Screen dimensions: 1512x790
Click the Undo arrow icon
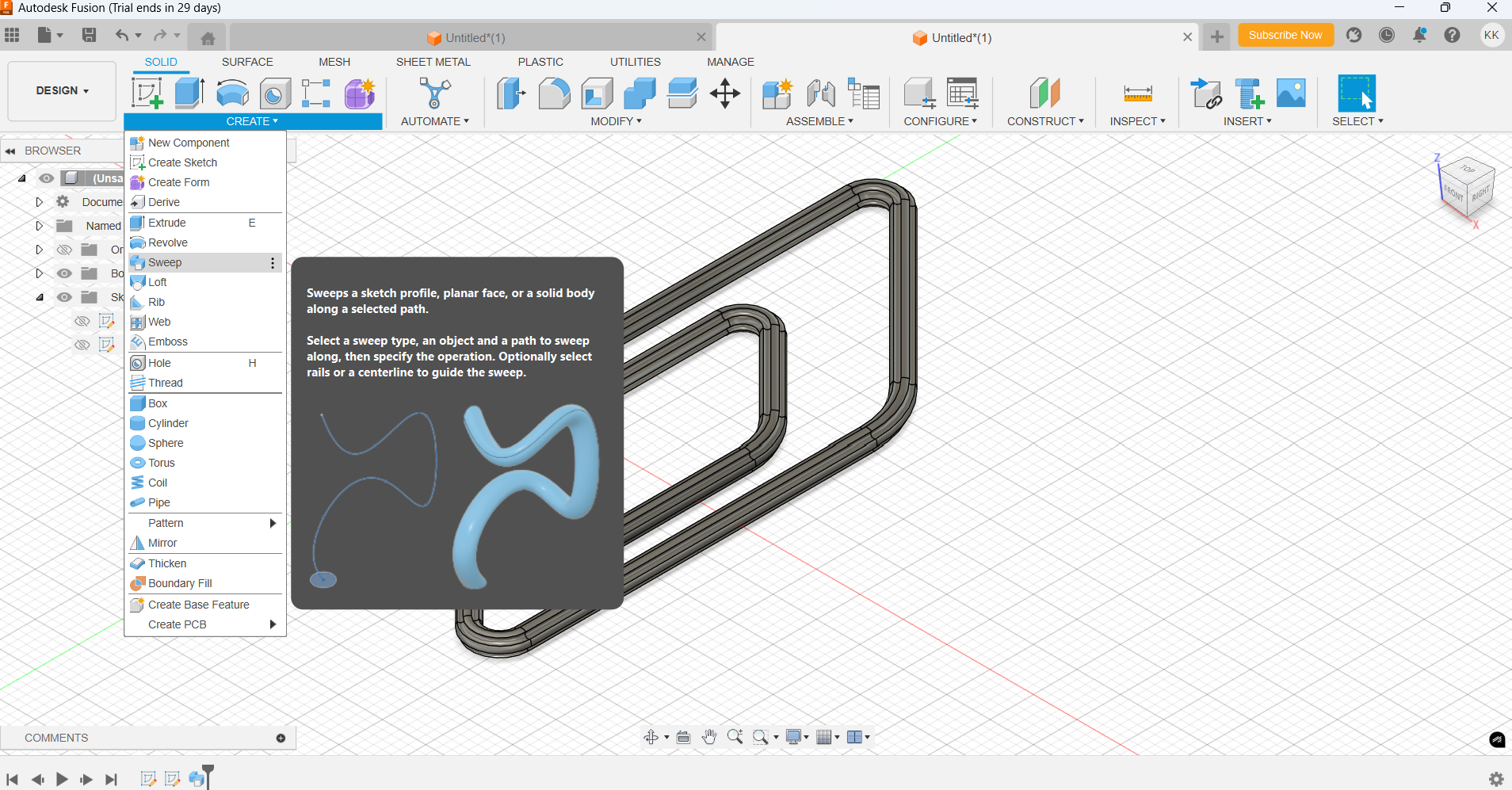point(121,35)
